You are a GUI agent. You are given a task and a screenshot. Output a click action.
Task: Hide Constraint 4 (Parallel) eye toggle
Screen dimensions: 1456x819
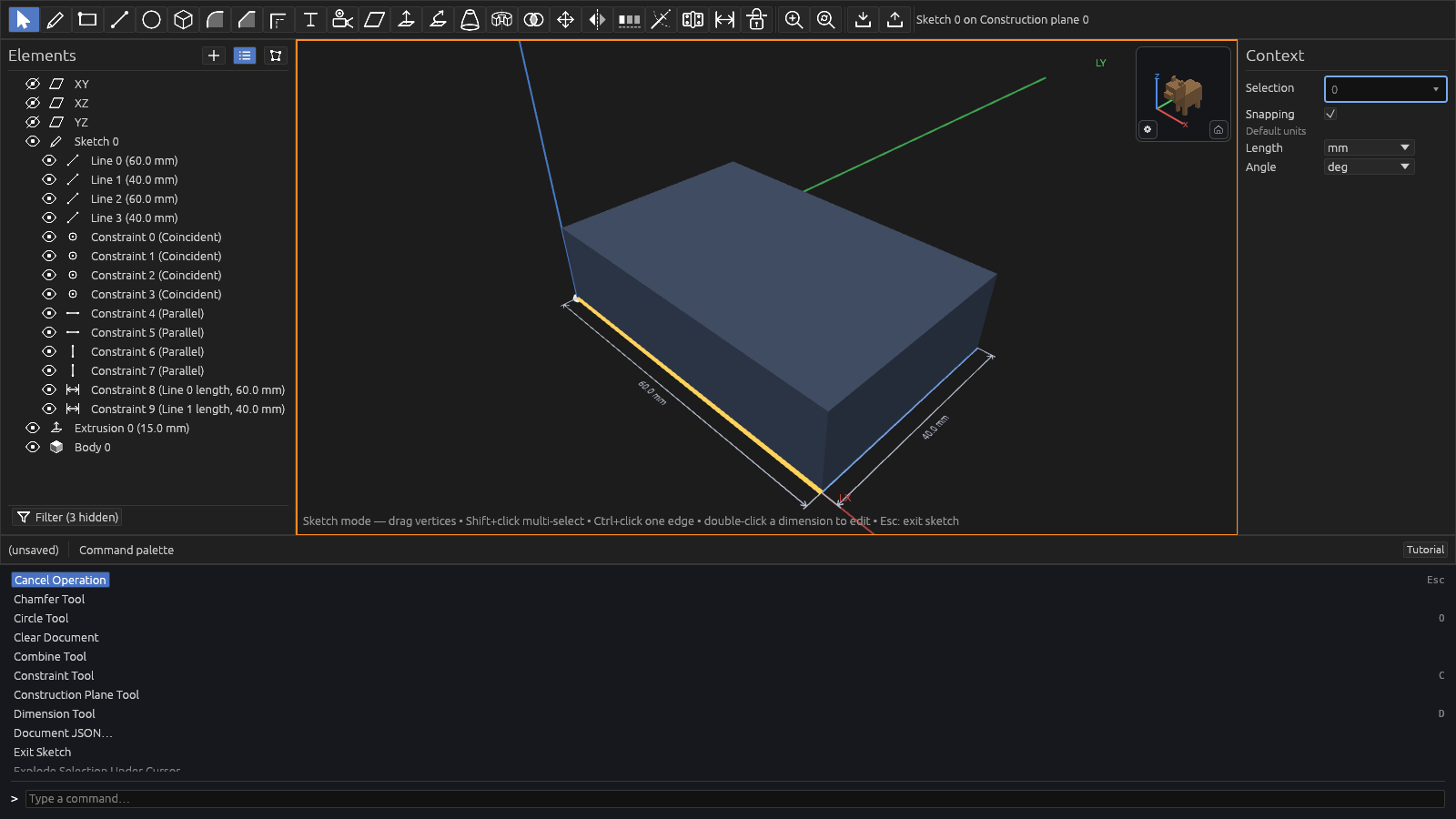pos(49,313)
